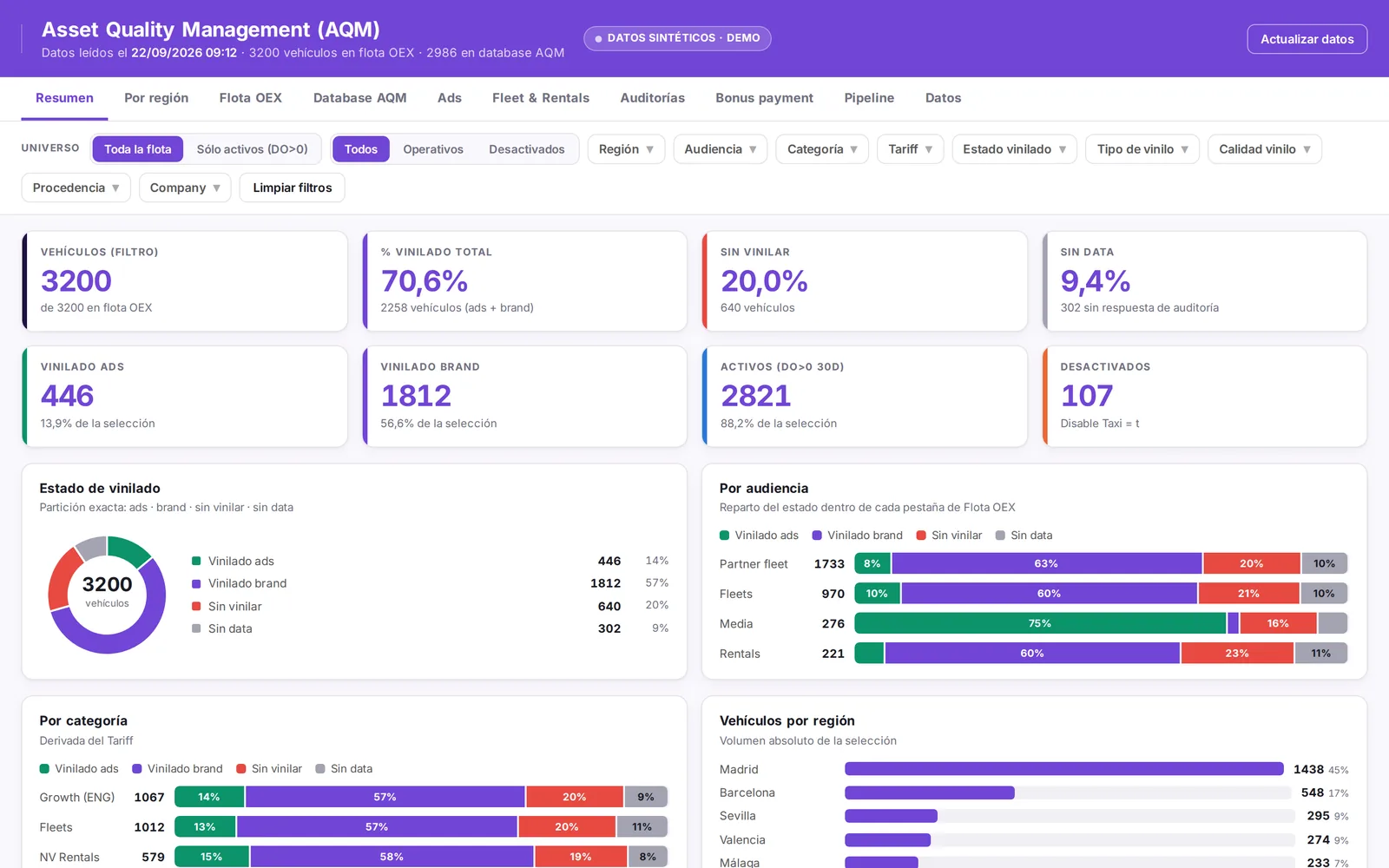This screenshot has height=868, width=1389.
Task: Click NV Rentals 58% brand segment
Action: pos(392,857)
